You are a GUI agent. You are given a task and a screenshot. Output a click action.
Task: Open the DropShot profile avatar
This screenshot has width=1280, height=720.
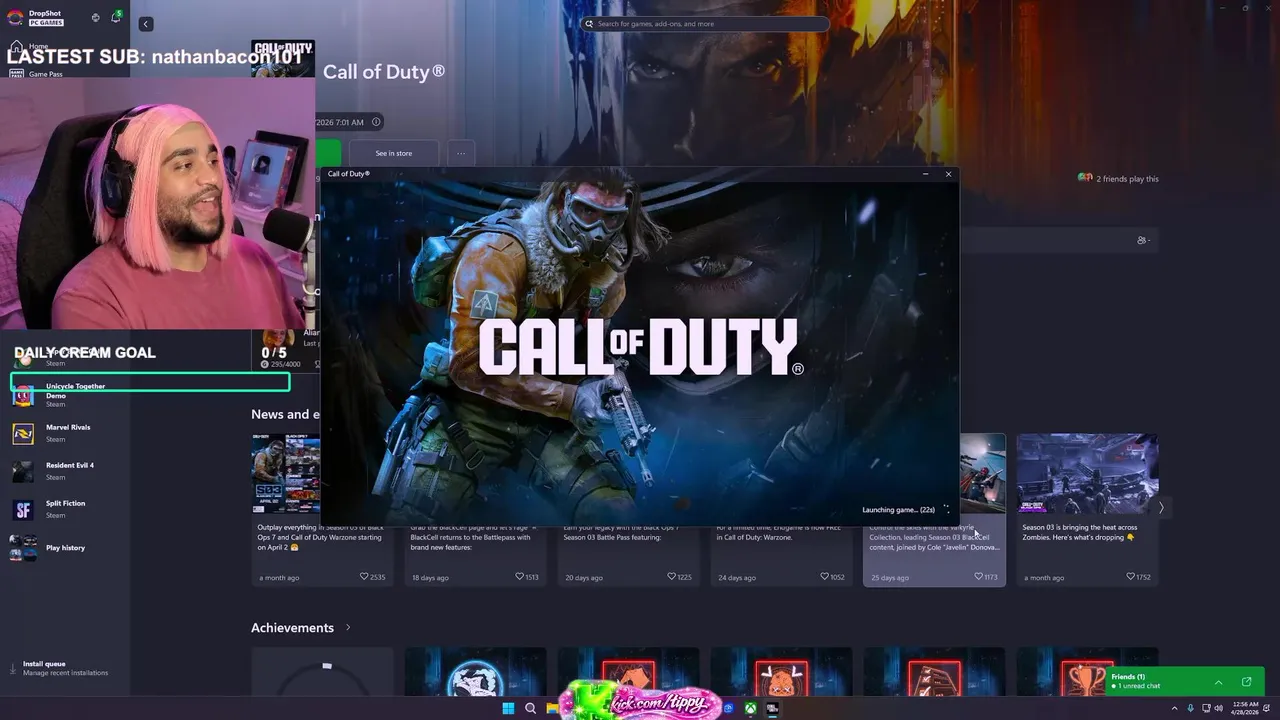point(15,17)
